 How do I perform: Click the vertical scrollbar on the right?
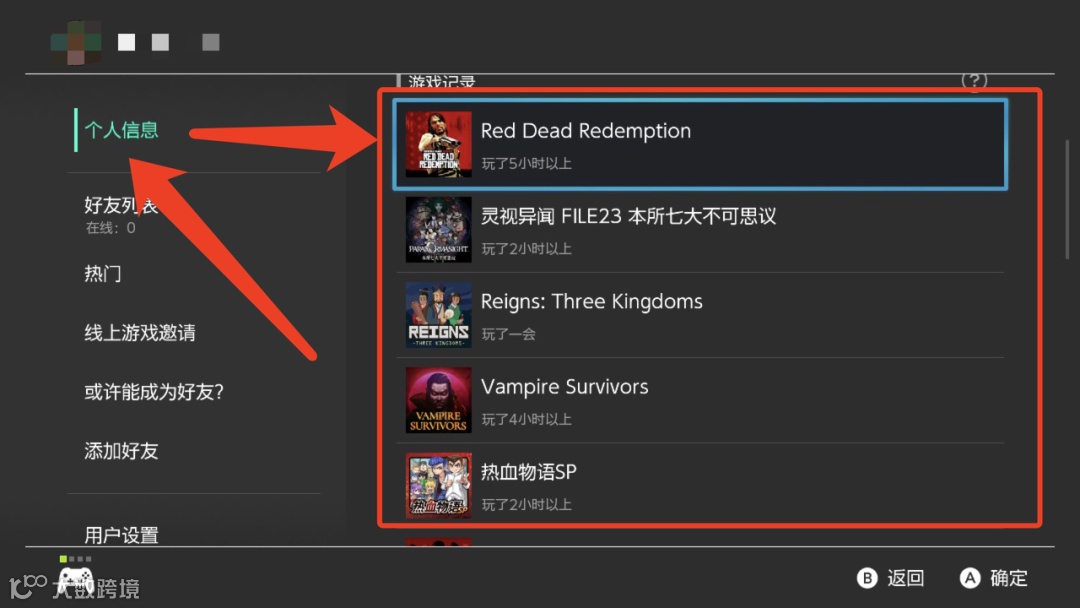pos(1068,200)
